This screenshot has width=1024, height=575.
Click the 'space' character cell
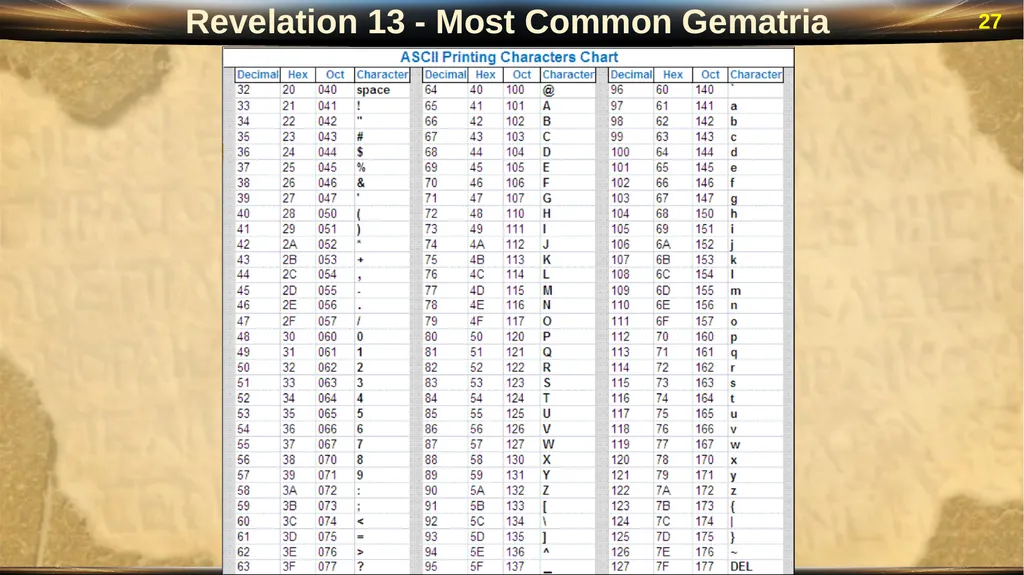373,90
